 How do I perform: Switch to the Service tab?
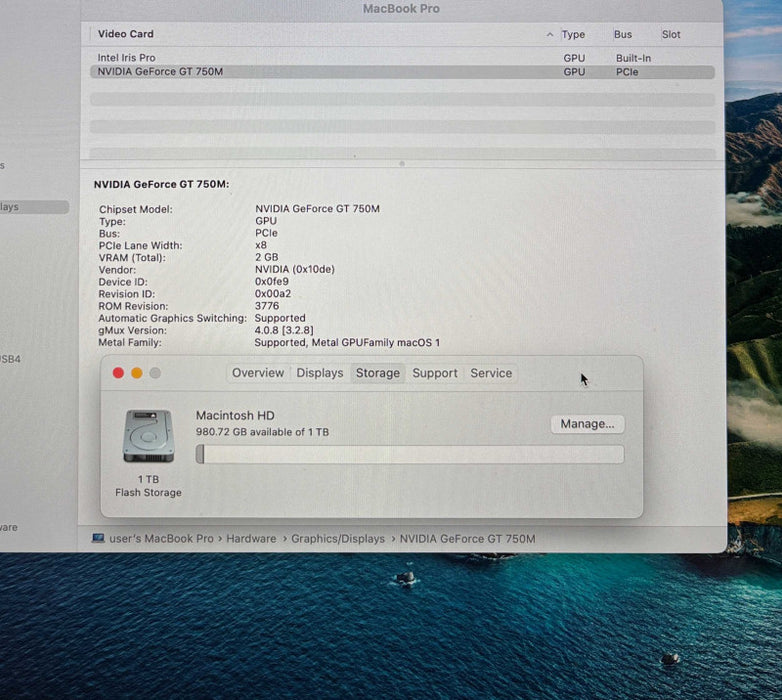tap(491, 373)
